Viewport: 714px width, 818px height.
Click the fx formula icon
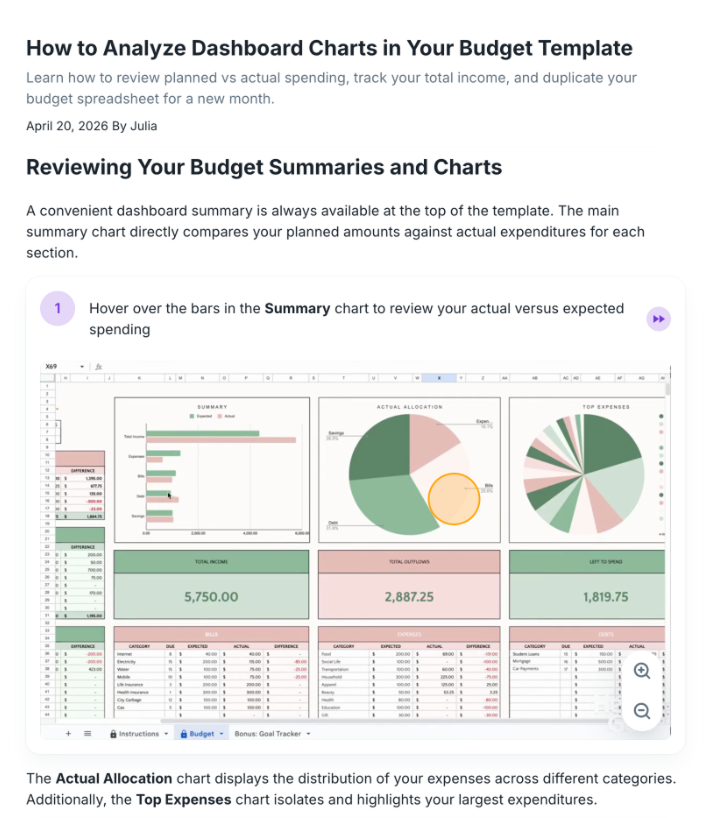(99, 367)
